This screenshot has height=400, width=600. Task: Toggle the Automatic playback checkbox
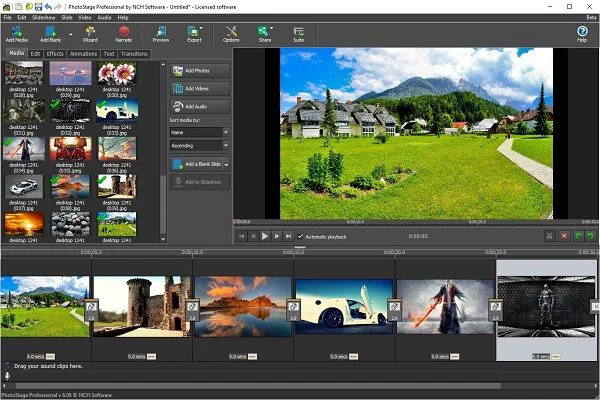point(300,236)
